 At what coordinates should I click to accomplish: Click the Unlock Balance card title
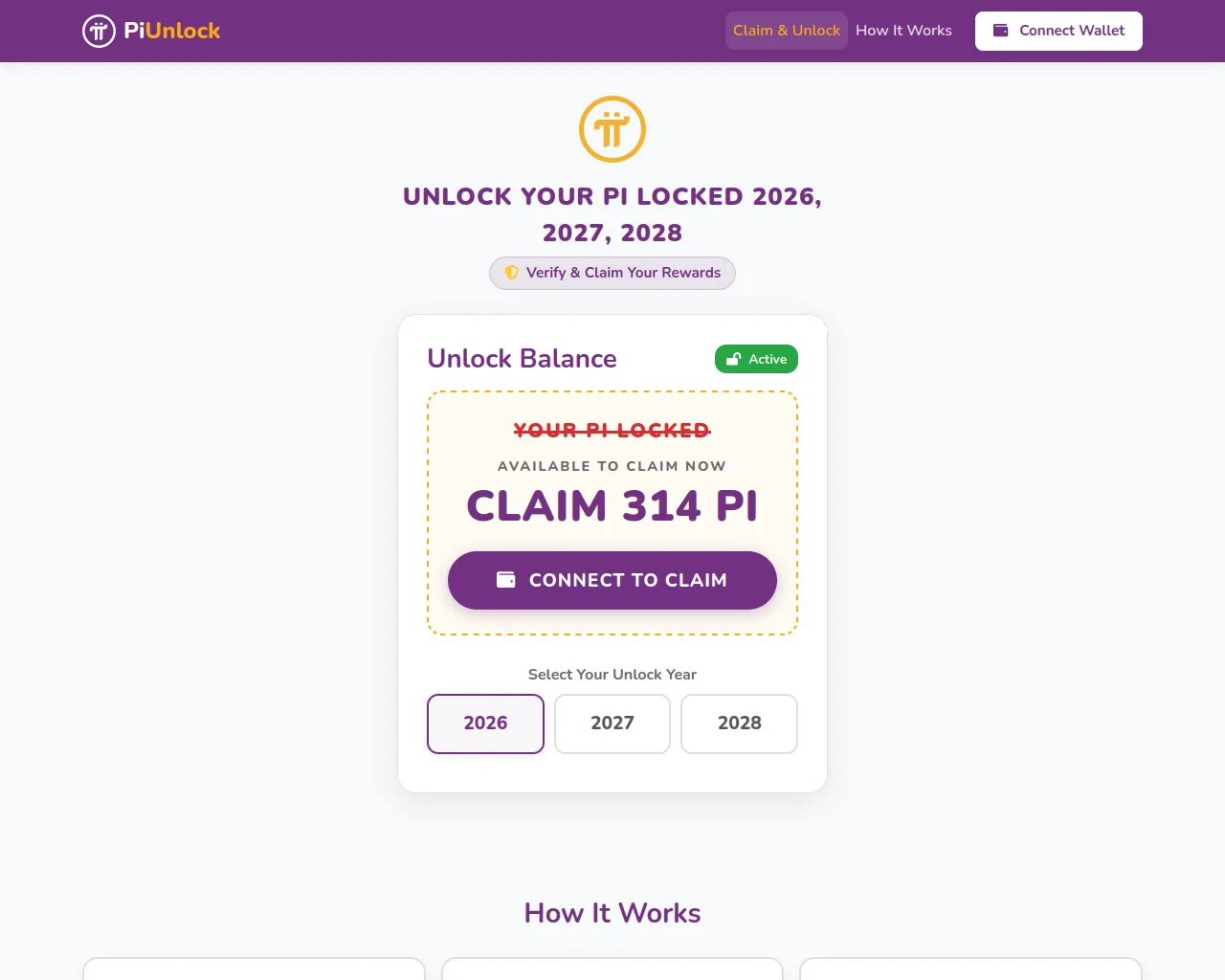pyautogui.click(x=522, y=359)
